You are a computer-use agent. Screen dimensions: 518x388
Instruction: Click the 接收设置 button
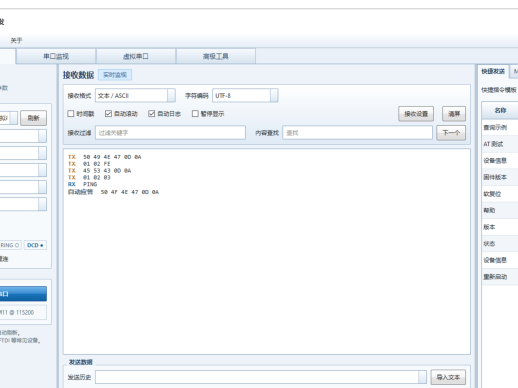click(x=416, y=114)
